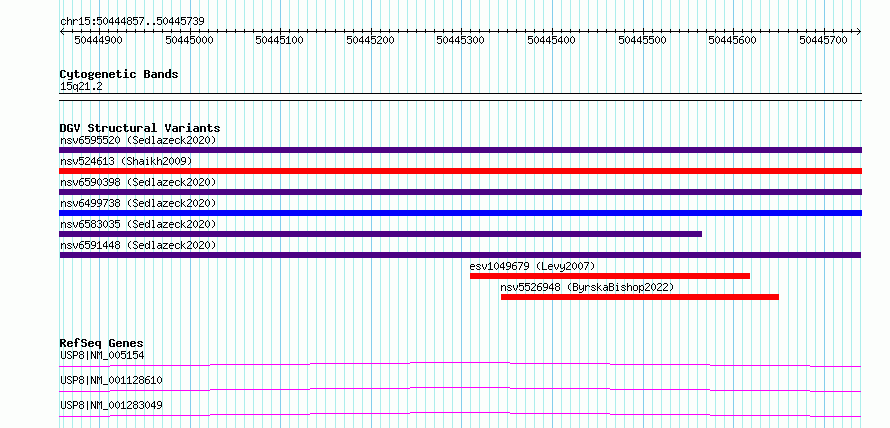890x428 pixels.
Task: Select the purple bar under nsv6591448
Action: [x=460, y=255]
